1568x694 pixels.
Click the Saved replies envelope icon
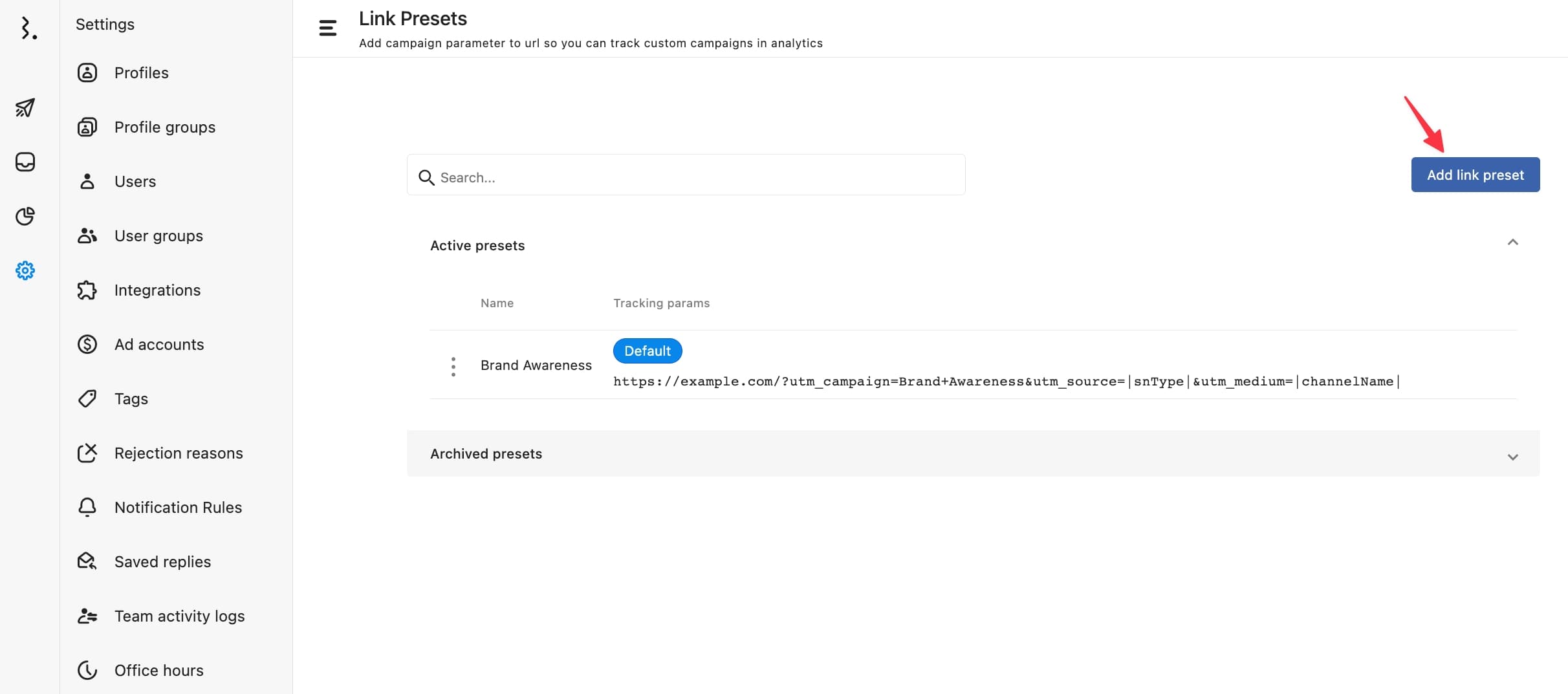tap(87, 561)
